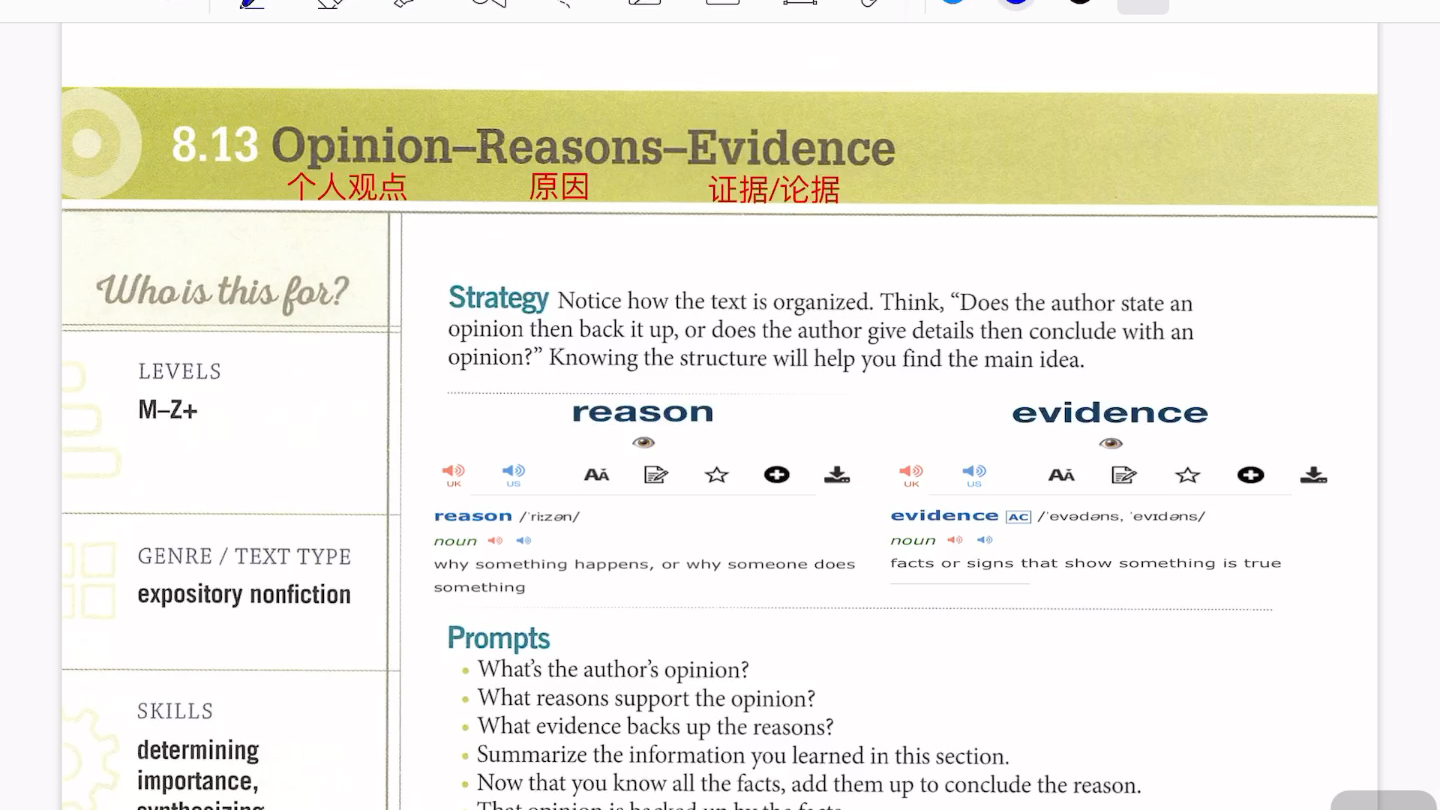The height and width of the screenshot is (810, 1440).
Task: Click the 'M–Z+' level value
Action: (x=168, y=409)
